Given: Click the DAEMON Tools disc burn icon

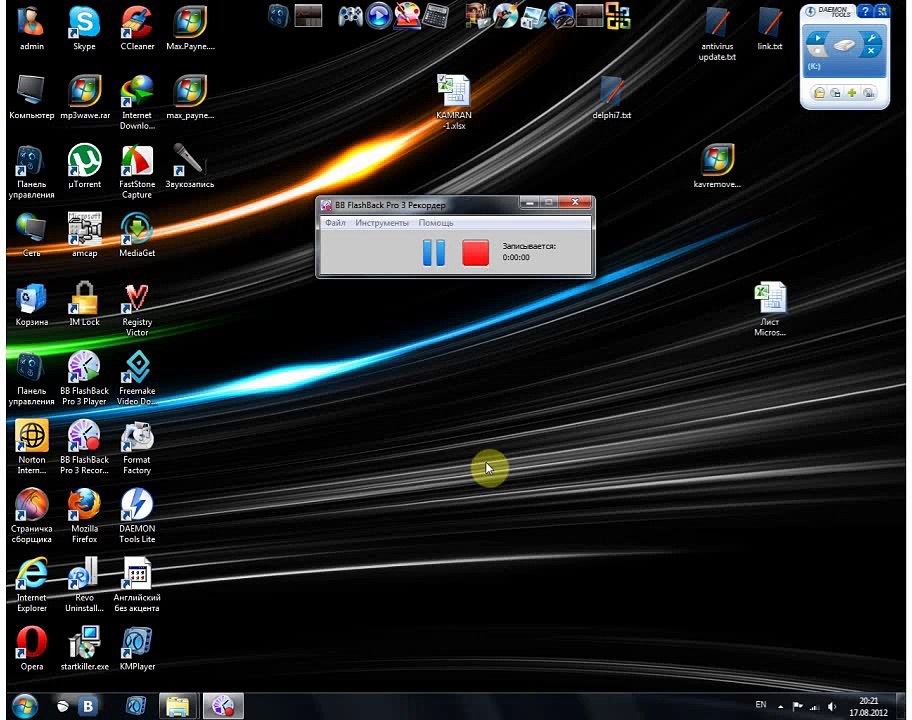Looking at the screenshot, I should tap(868, 93).
